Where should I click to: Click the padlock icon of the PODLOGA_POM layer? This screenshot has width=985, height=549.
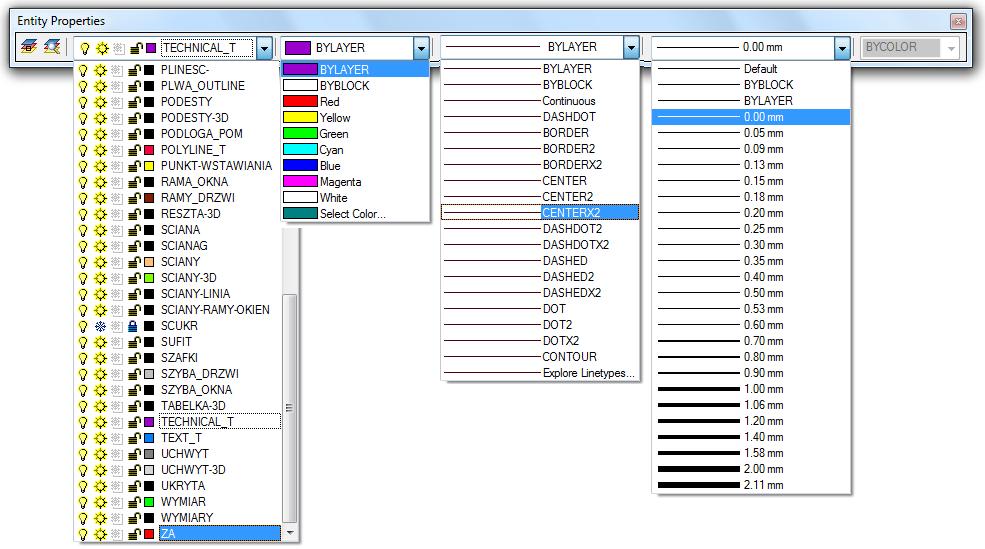134,134
